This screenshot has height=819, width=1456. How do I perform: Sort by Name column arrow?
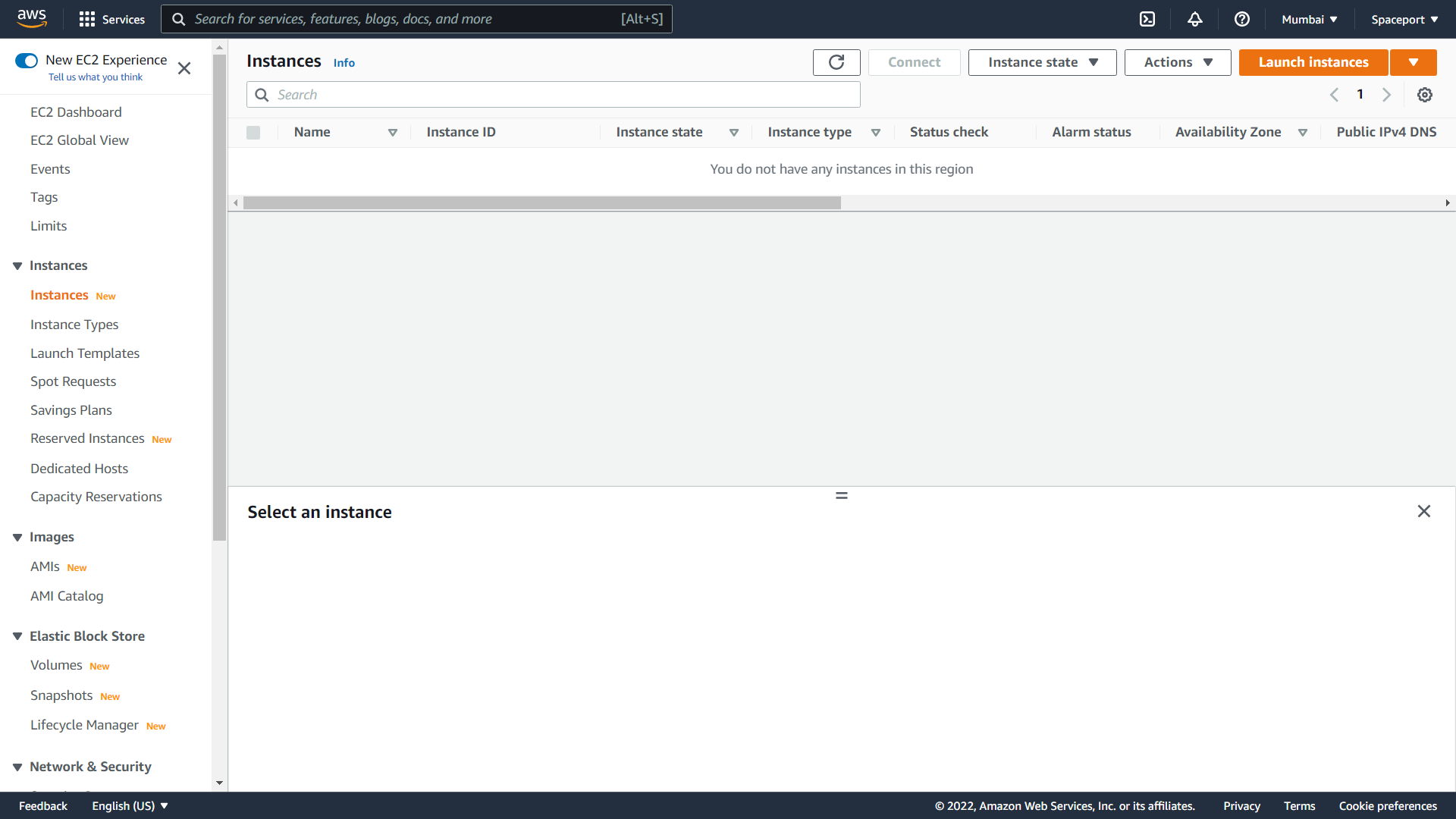pos(393,133)
